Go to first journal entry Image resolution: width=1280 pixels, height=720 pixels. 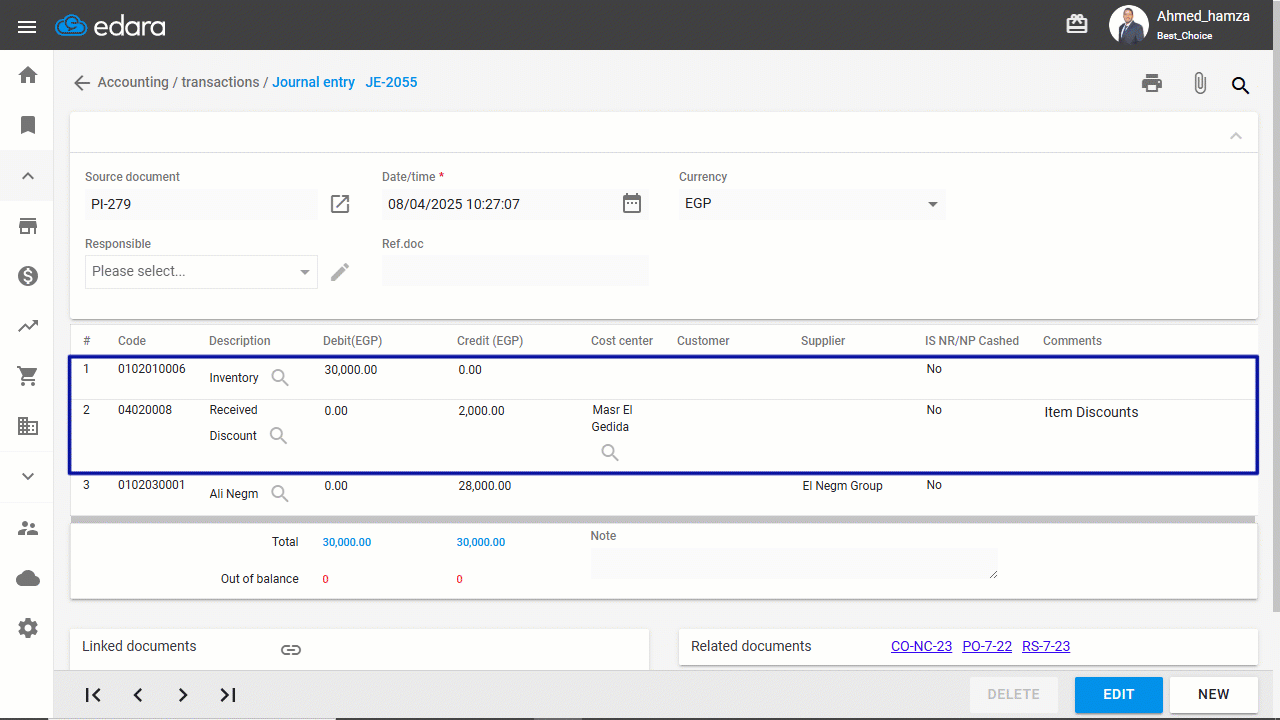[x=93, y=695]
